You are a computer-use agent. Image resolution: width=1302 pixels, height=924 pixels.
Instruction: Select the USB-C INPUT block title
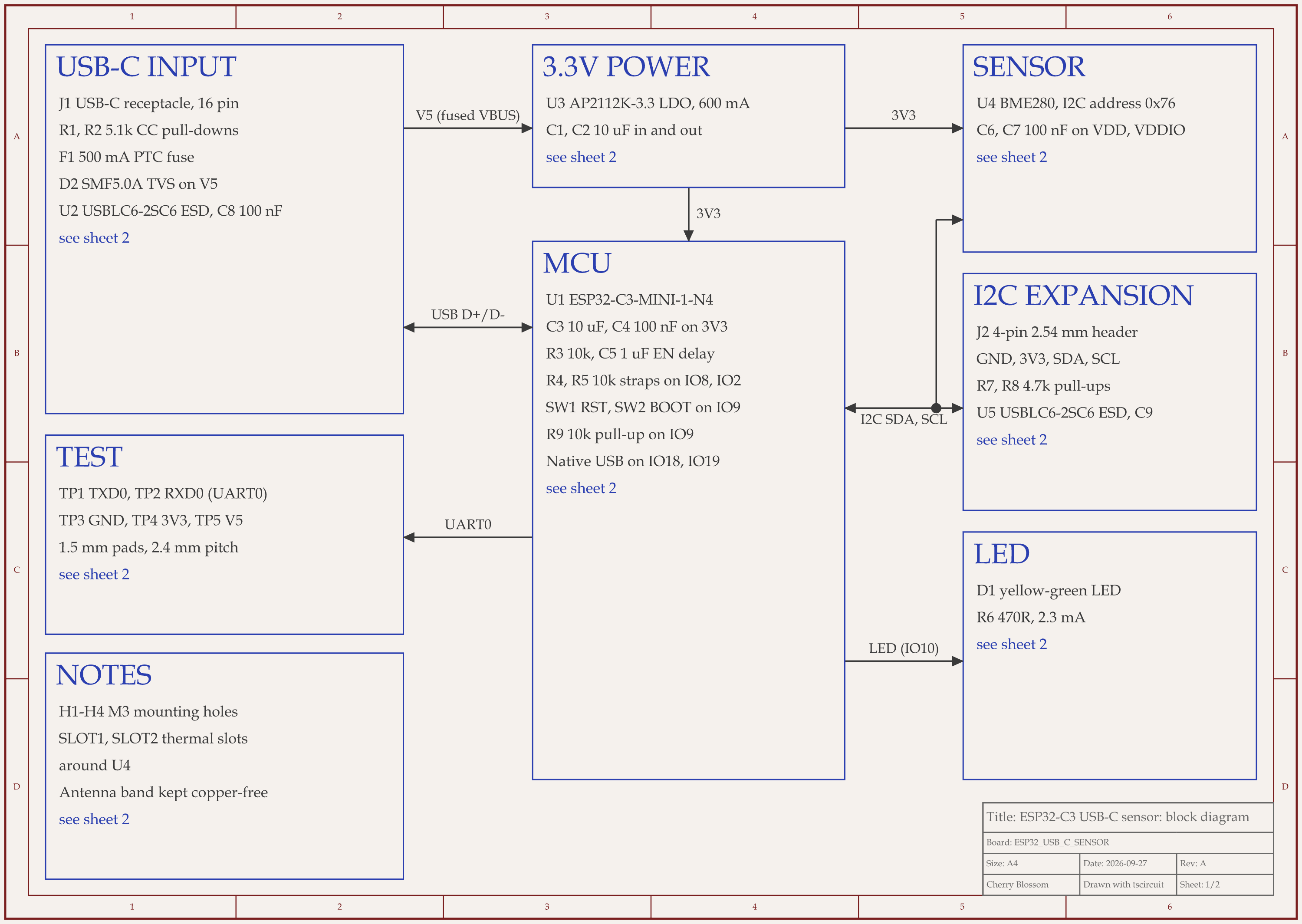pyautogui.click(x=146, y=66)
